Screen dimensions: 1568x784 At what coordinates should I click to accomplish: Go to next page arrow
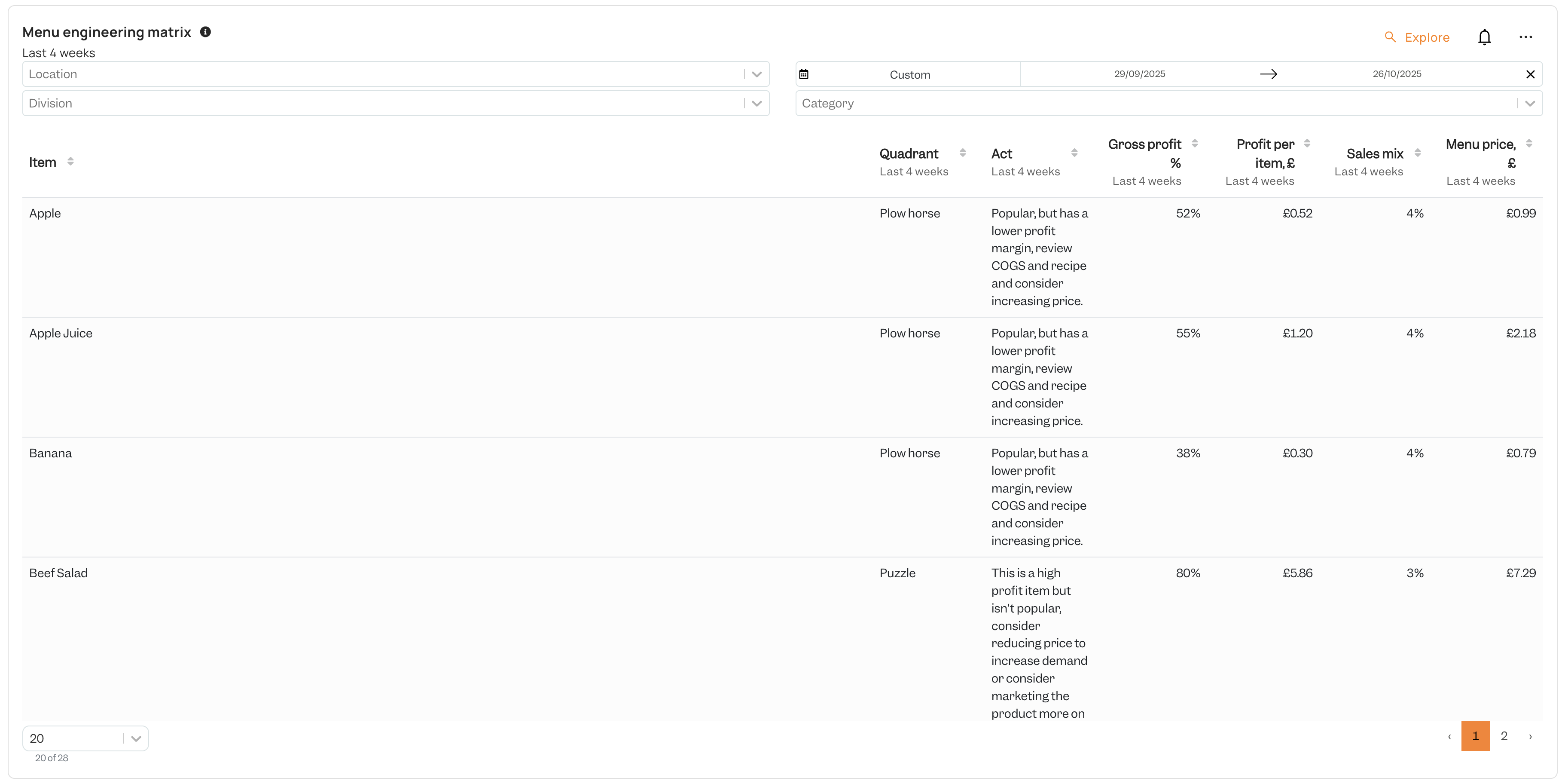coord(1530,736)
